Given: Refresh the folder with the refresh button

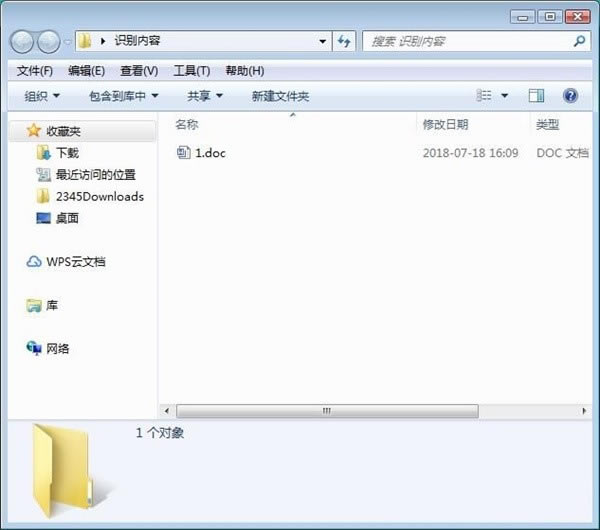Looking at the screenshot, I should tap(344, 41).
